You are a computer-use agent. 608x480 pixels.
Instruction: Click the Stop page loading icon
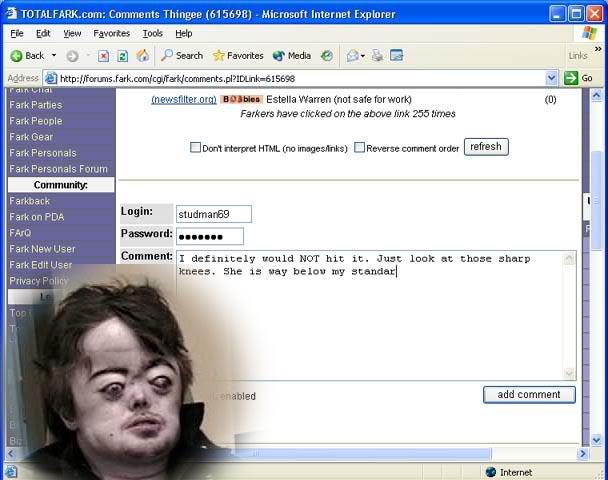click(x=103, y=56)
